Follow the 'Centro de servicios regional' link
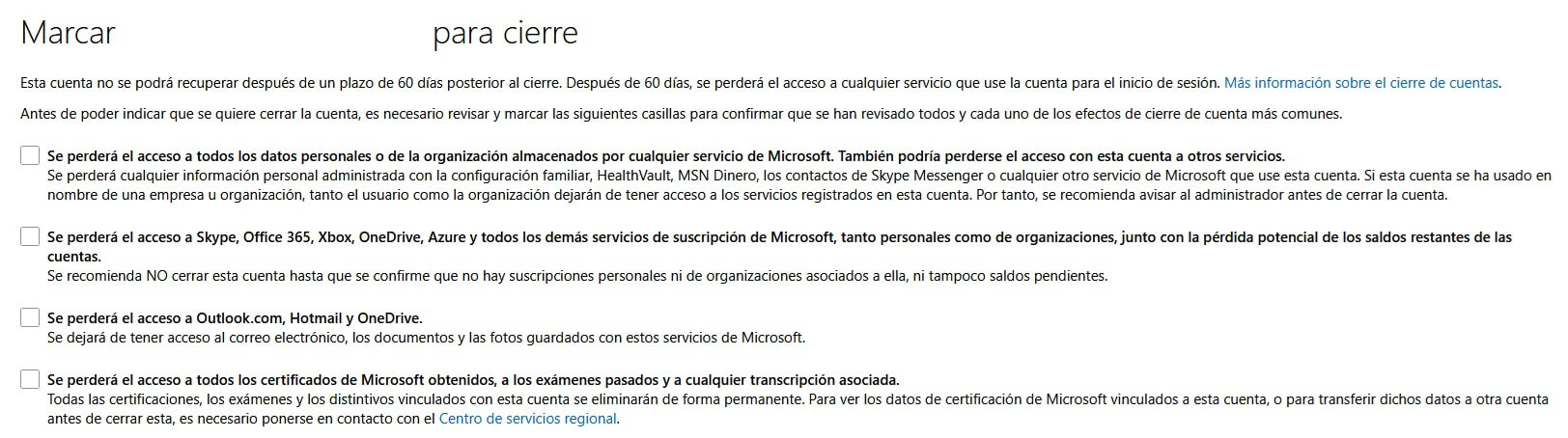 click(x=527, y=419)
